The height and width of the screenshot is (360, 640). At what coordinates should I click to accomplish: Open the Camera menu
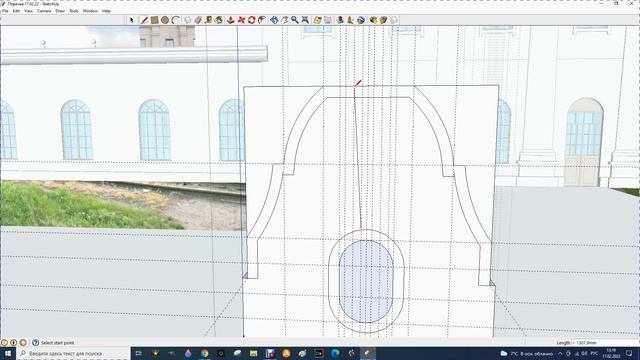pyautogui.click(x=44, y=11)
